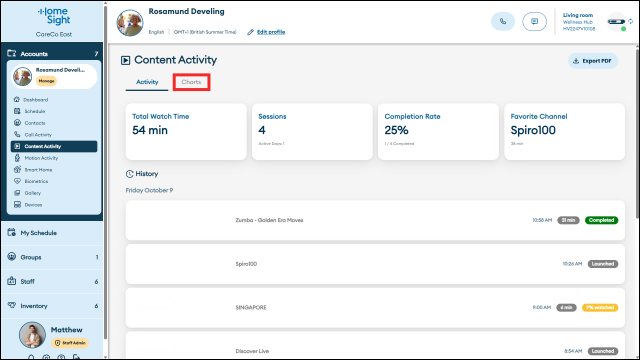Screen dimensions: 640x360
Task: Expand the Accounts section
Action: [x=52, y=53]
